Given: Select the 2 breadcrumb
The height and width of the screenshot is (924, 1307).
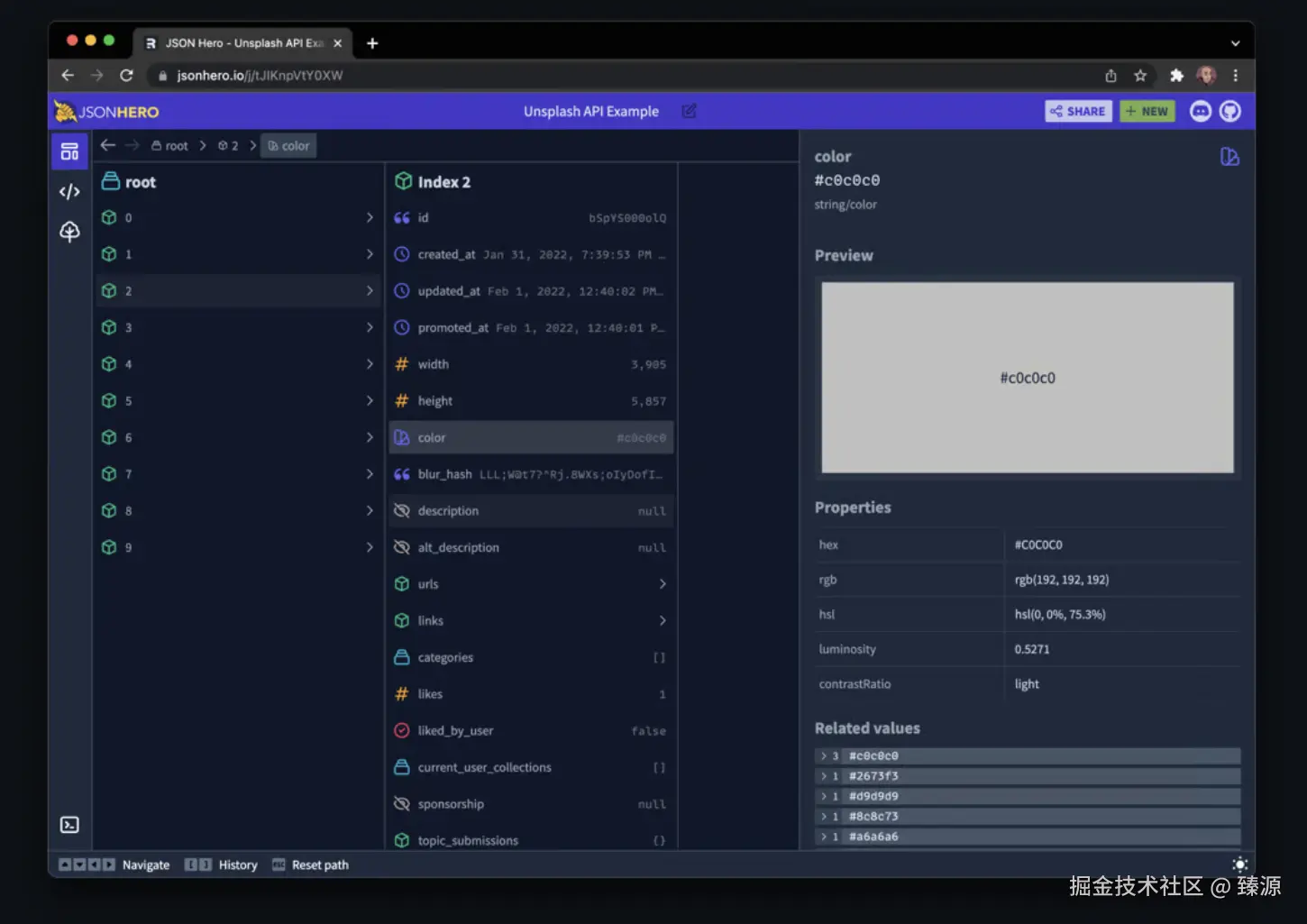Looking at the screenshot, I should (228, 146).
